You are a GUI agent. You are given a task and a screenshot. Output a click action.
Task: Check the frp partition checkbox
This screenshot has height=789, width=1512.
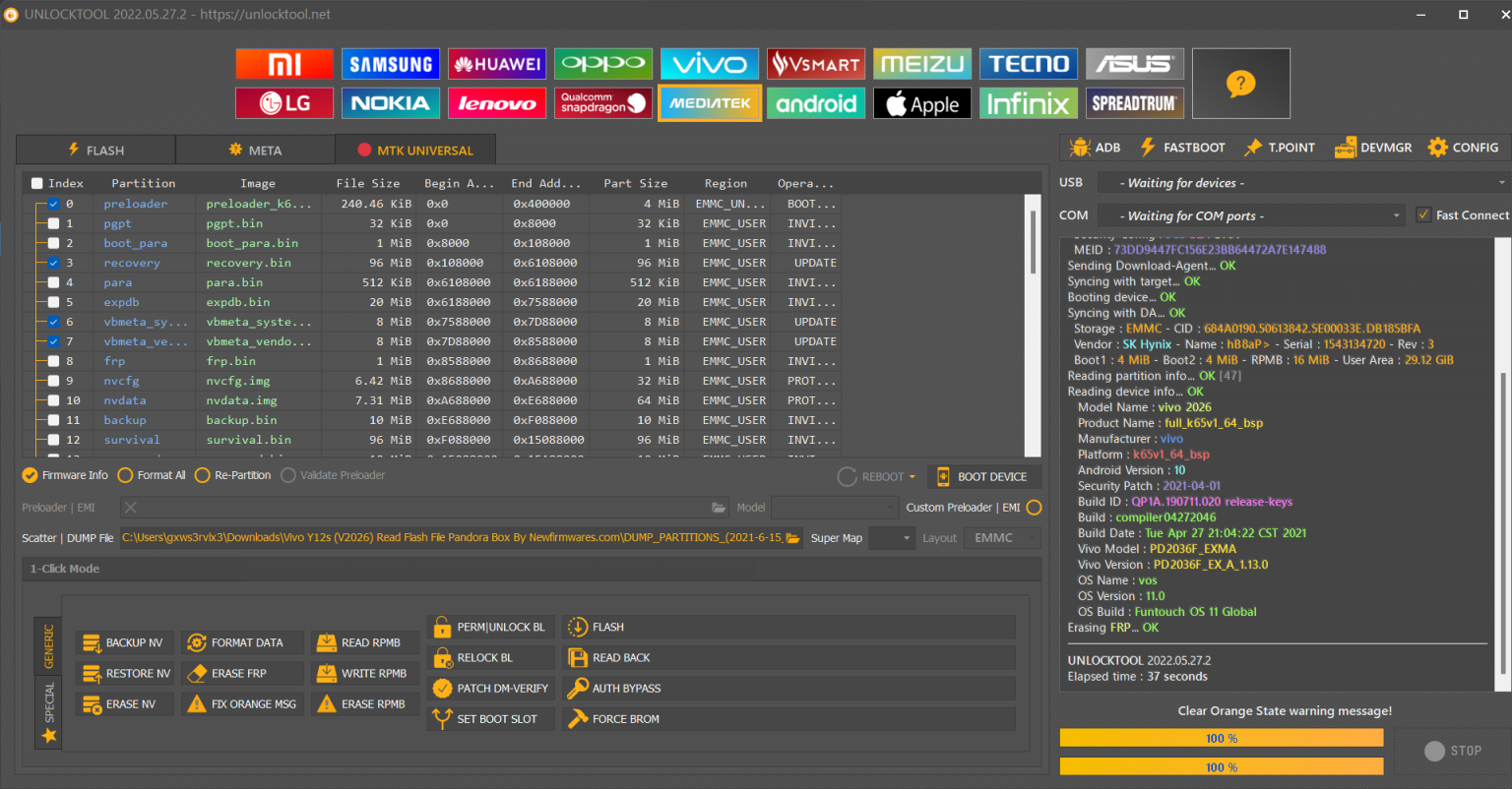click(x=54, y=361)
